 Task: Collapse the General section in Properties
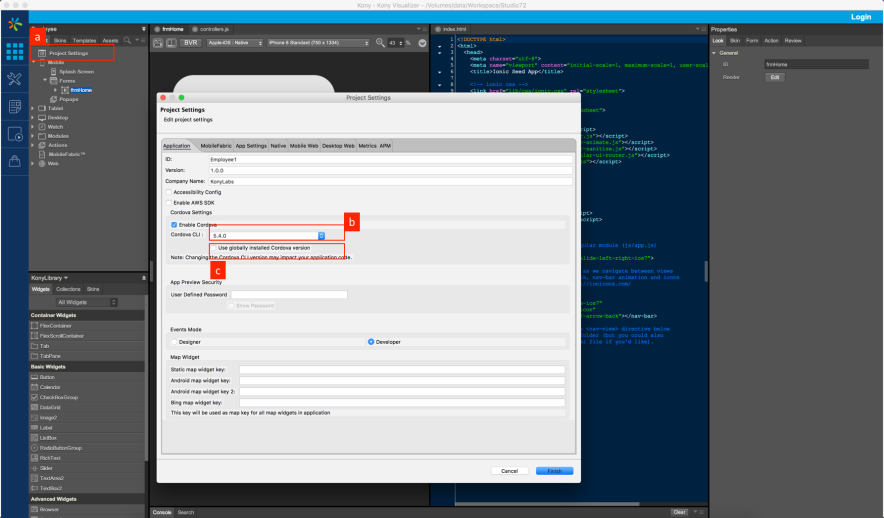click(714, 53)
